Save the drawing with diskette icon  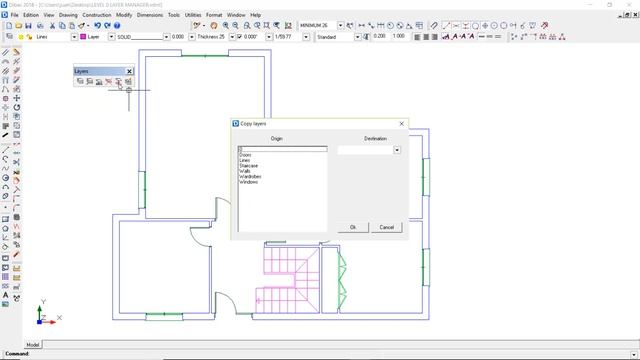pos(28,26)
